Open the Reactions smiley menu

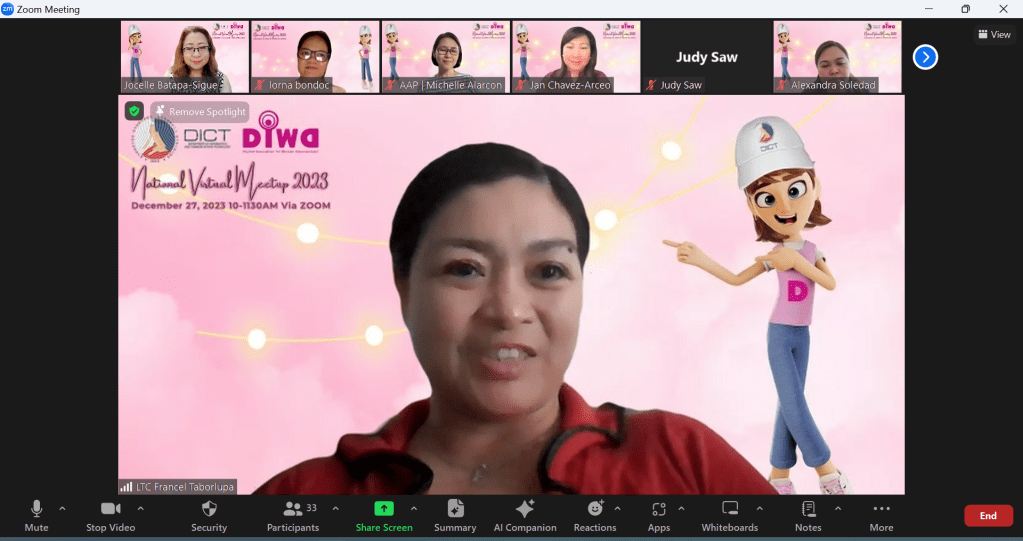pyautogui.click(x=595, y=509)
